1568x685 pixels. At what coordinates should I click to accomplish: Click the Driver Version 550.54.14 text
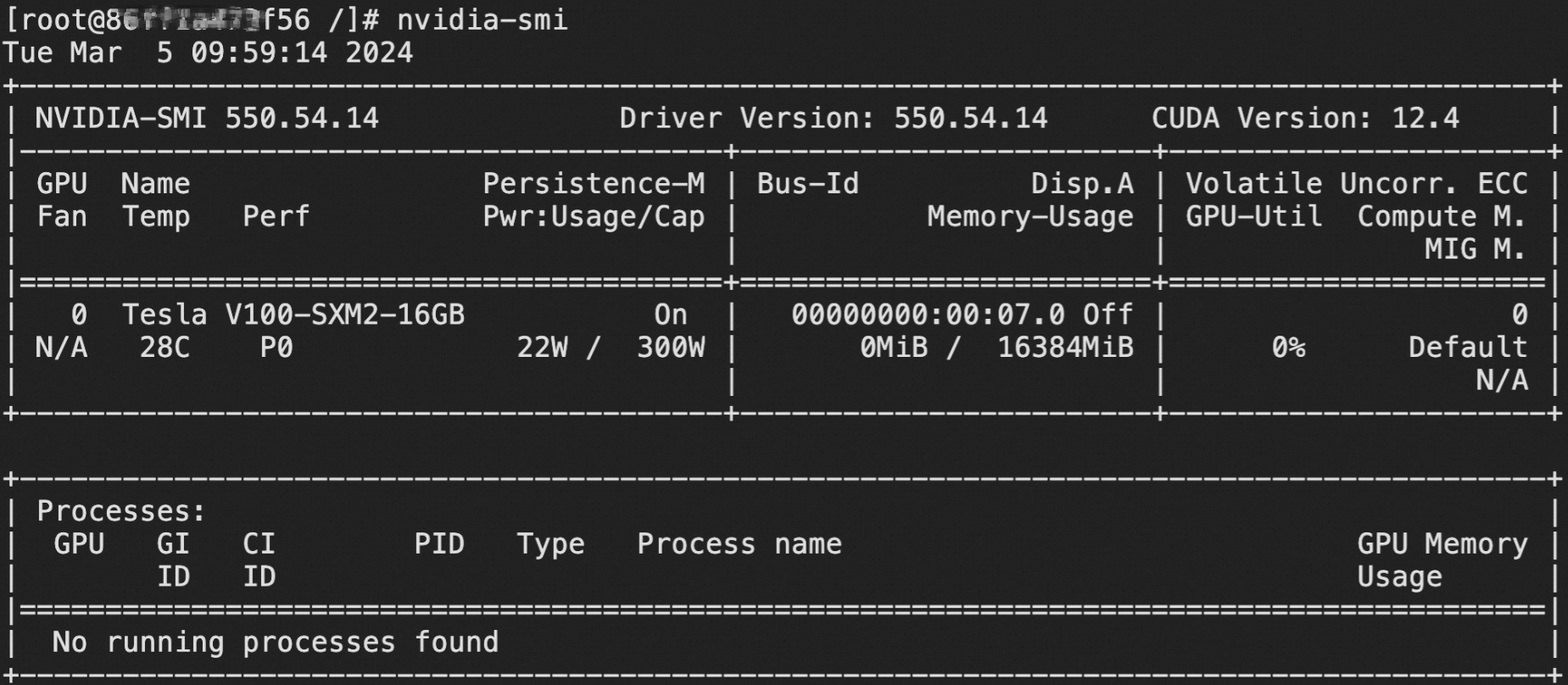coord(834,118)
